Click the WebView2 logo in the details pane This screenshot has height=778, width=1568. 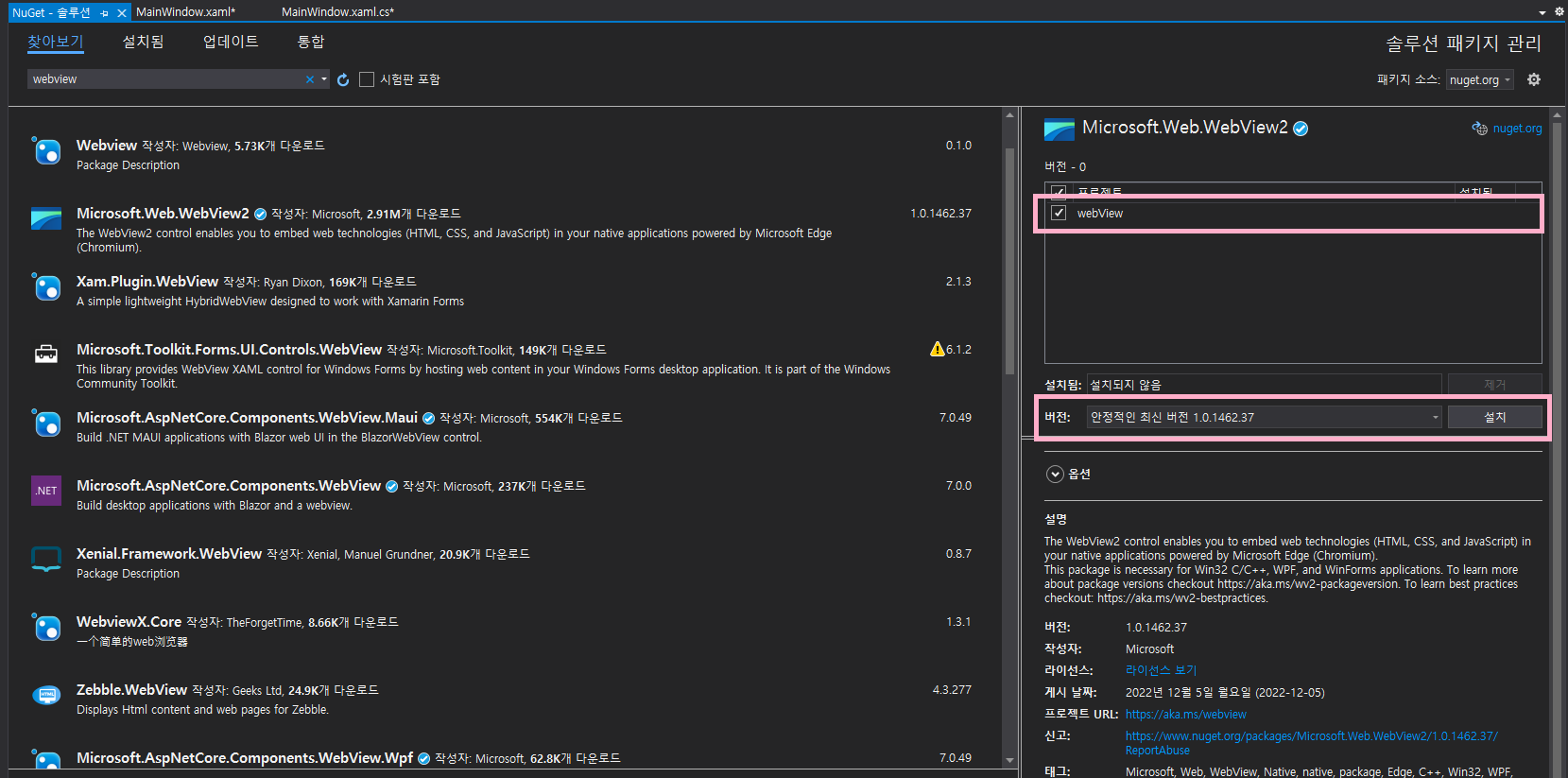(1060, 129)
